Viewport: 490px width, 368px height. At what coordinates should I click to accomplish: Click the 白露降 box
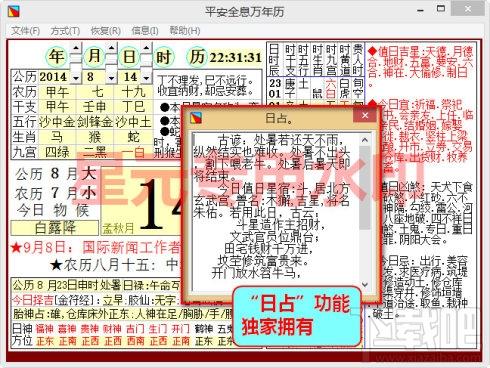pyautogui.click(x=55, y=228)
